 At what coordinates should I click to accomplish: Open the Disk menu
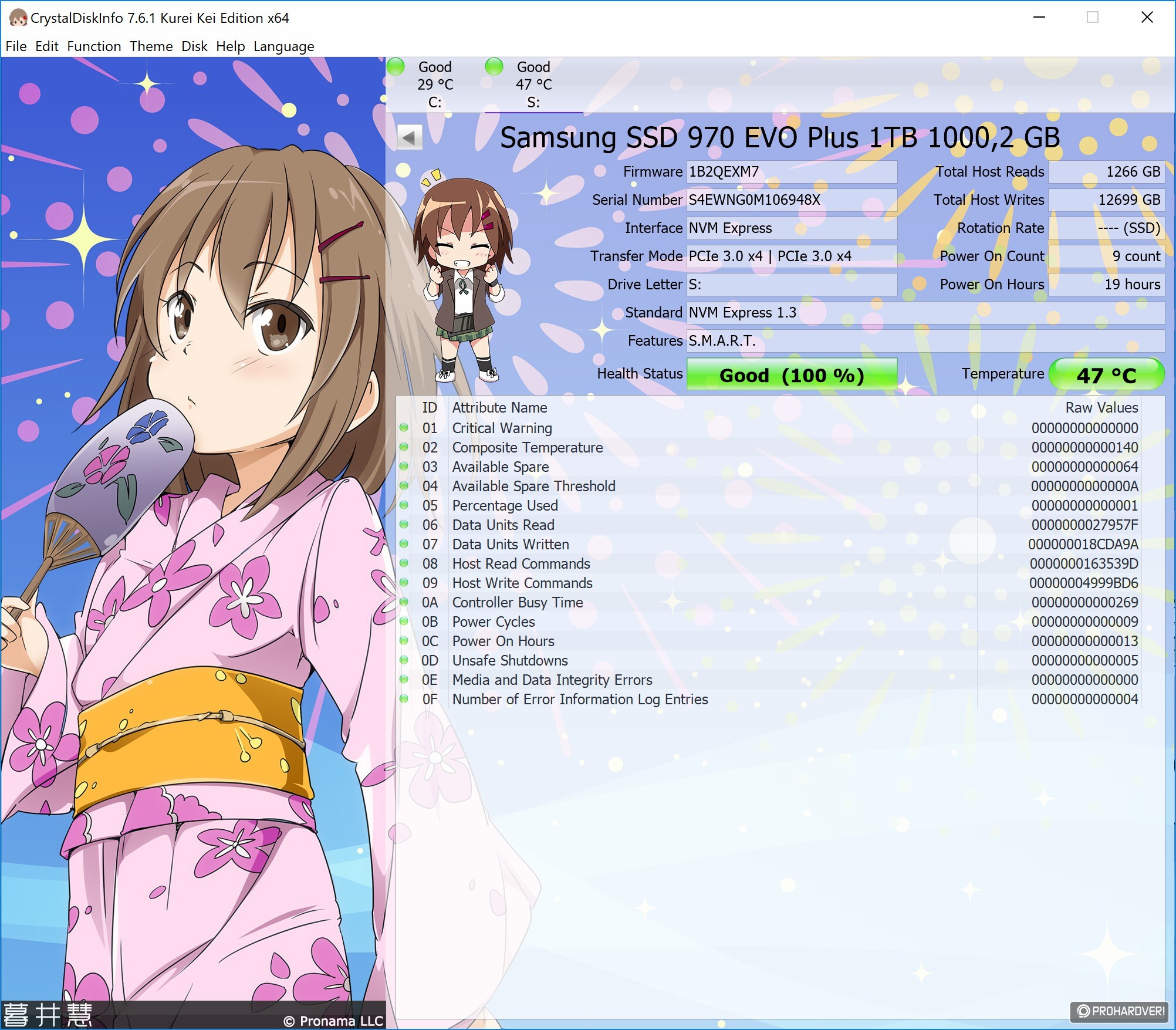pos(194,46)
